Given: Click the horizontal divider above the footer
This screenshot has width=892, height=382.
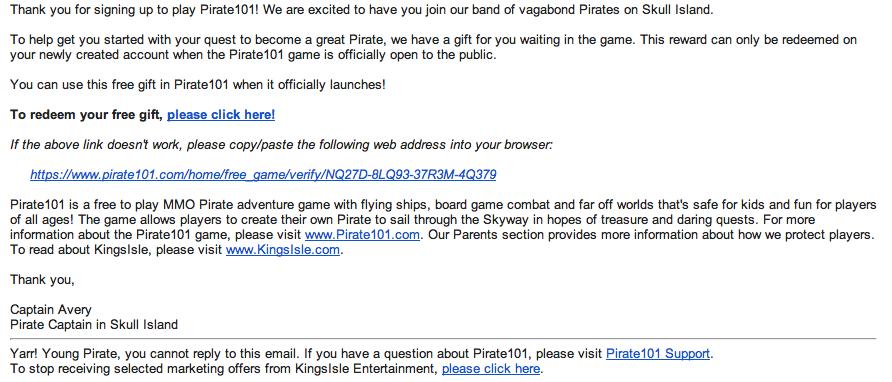Looking at the screenshot, I should pyautogui.click(x=443, y=339).
